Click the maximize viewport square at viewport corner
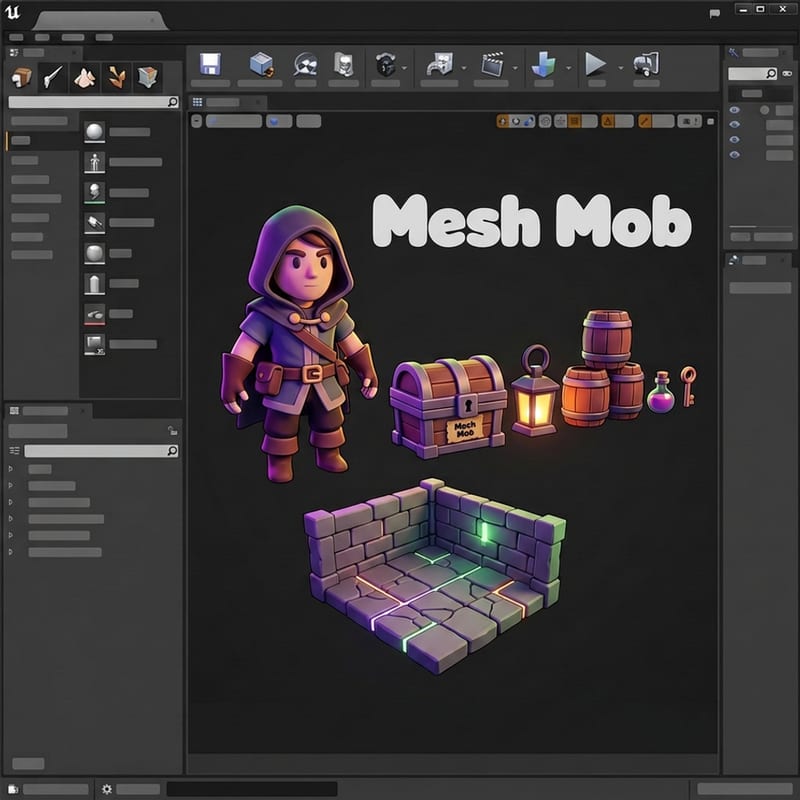The width and height of the screenshot is (800, 800). point(710,121)
